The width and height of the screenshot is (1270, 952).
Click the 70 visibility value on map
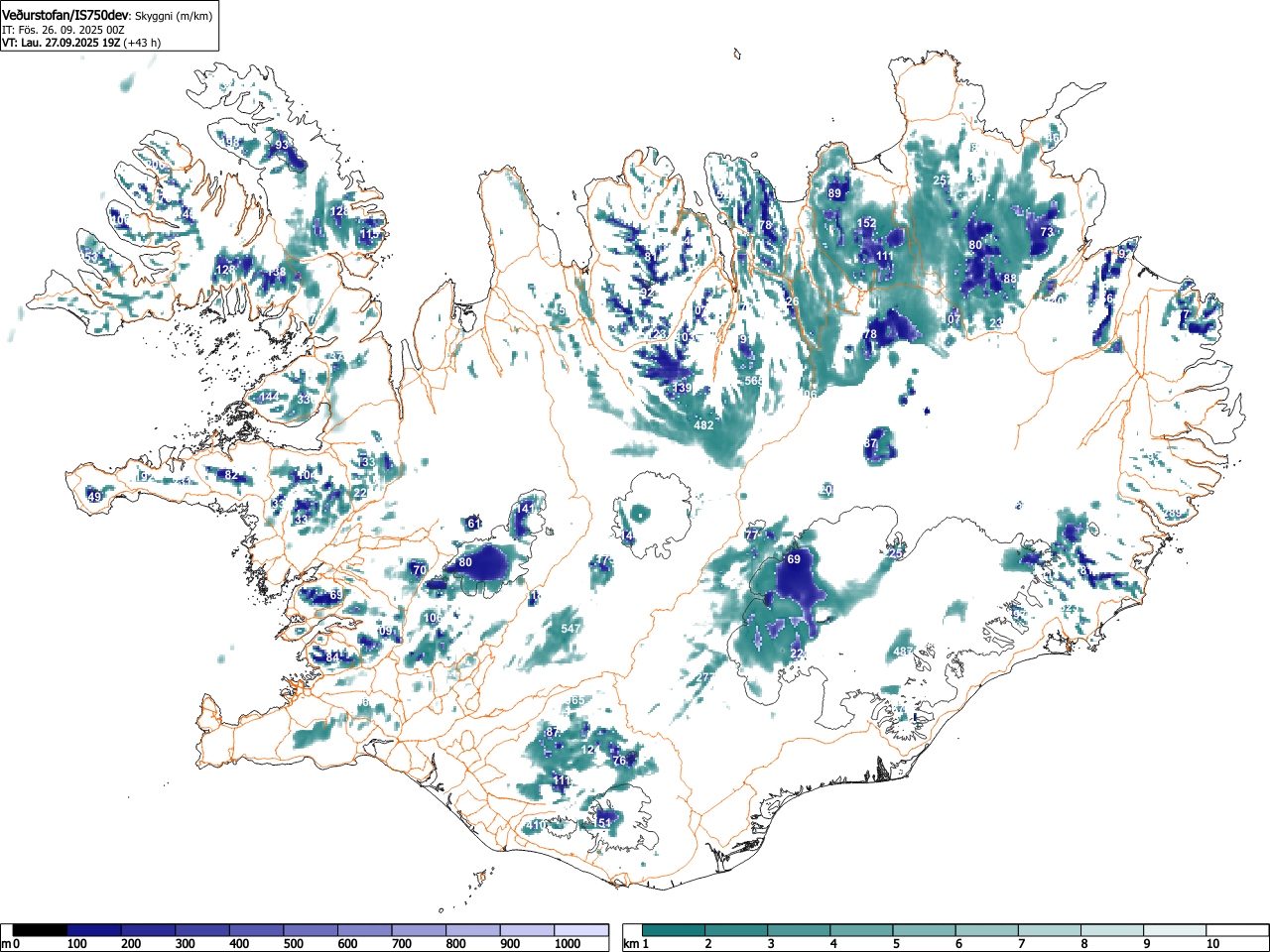(x=420, y=570)
